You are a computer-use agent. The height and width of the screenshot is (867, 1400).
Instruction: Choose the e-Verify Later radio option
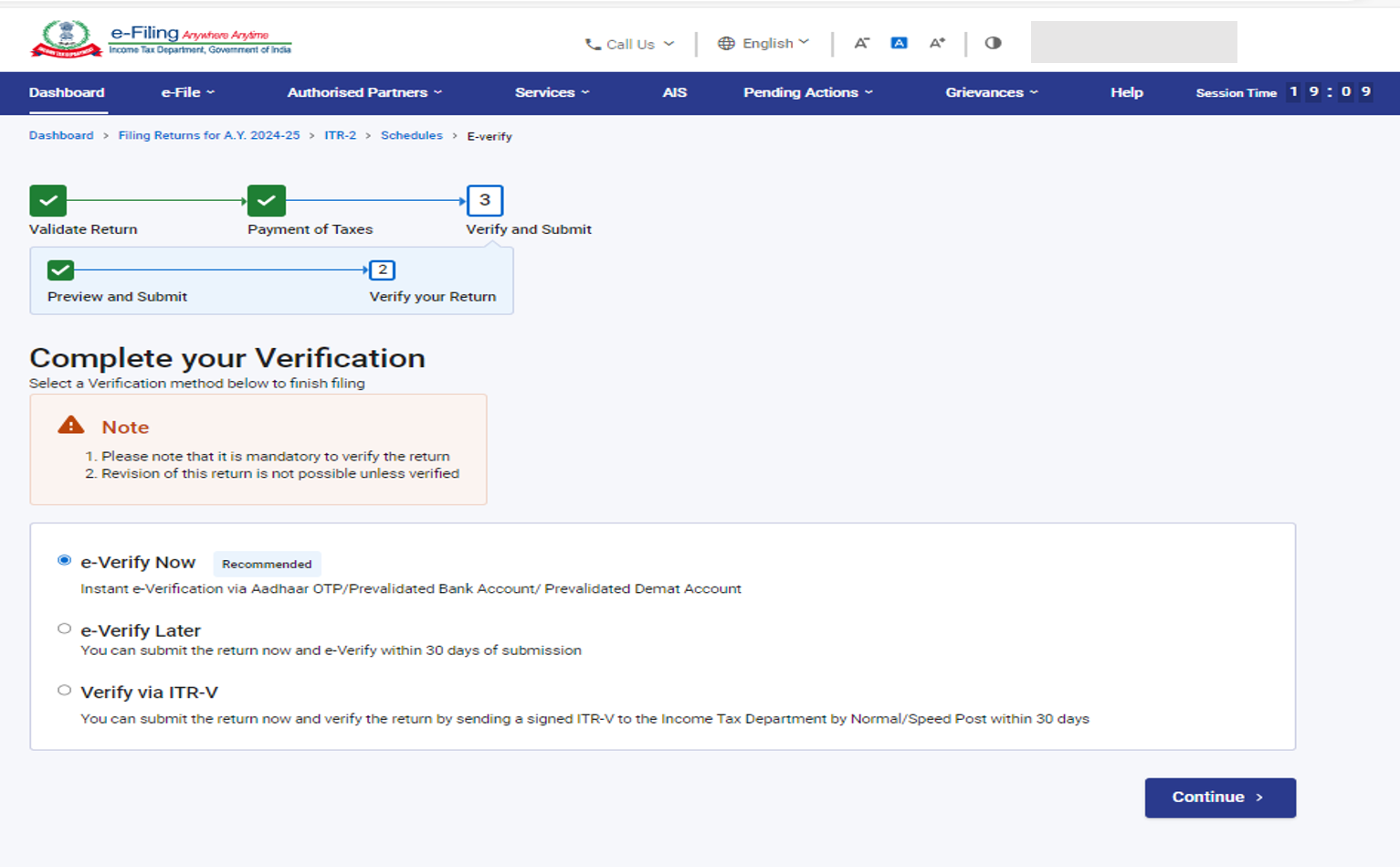click(x=64, y=629)
